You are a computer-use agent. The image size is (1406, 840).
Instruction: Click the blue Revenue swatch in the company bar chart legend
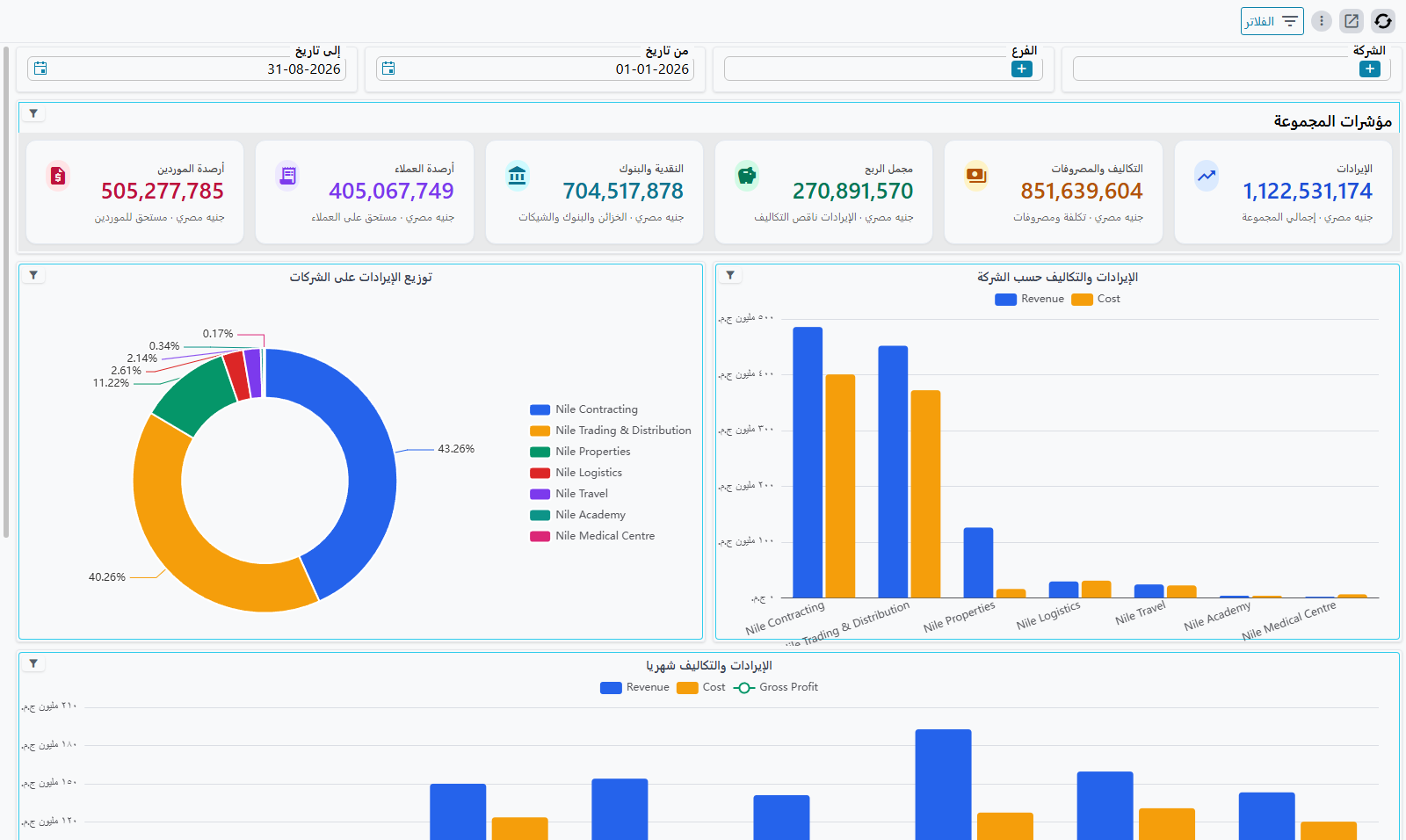coord(1005,299)
